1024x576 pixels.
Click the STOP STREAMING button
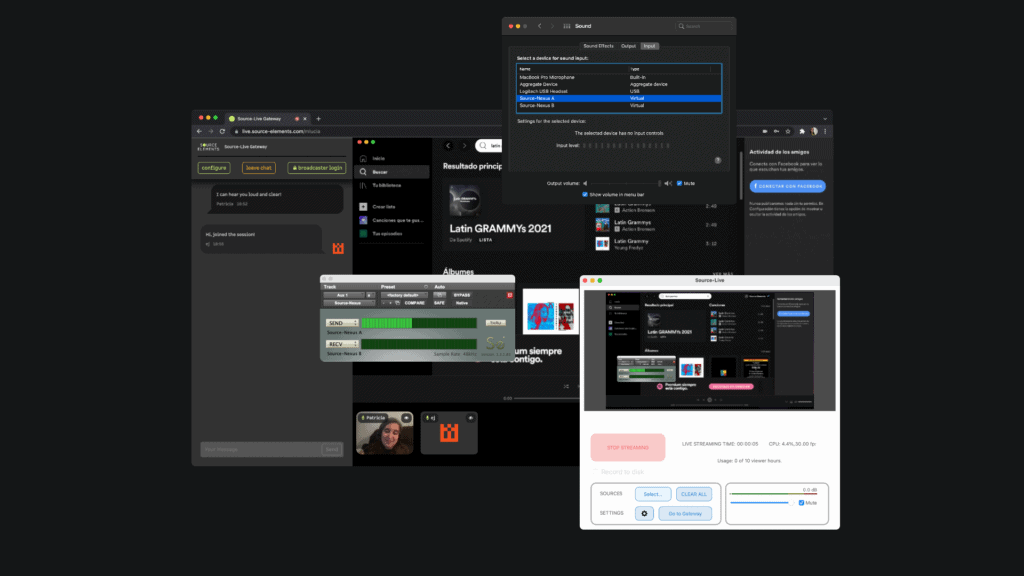(628, 447)
